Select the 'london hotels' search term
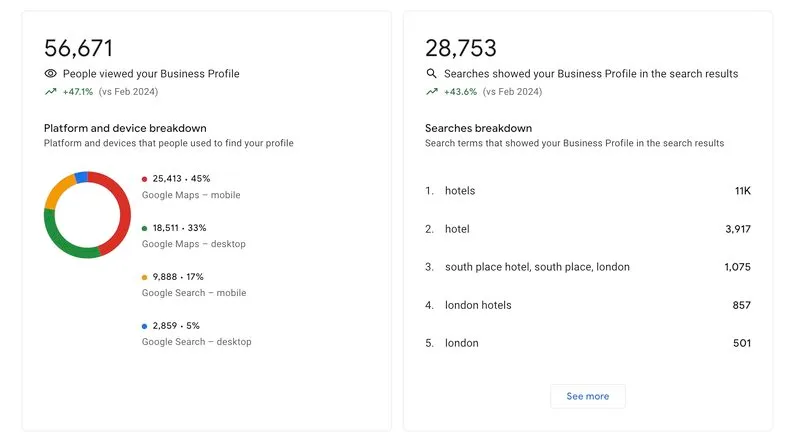Viewport: 800px width, 439px height. 478,305
